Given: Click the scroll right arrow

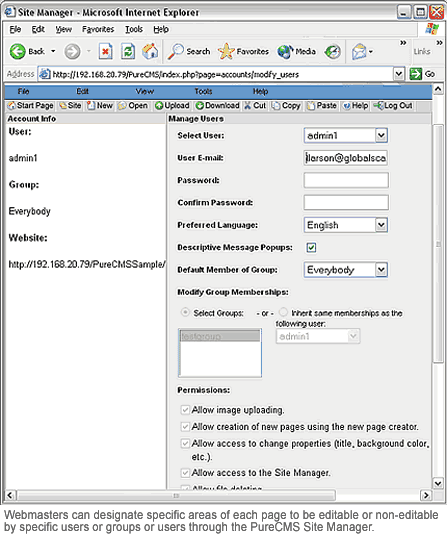Looking at the screenshot, I should [x=426, y=495].
